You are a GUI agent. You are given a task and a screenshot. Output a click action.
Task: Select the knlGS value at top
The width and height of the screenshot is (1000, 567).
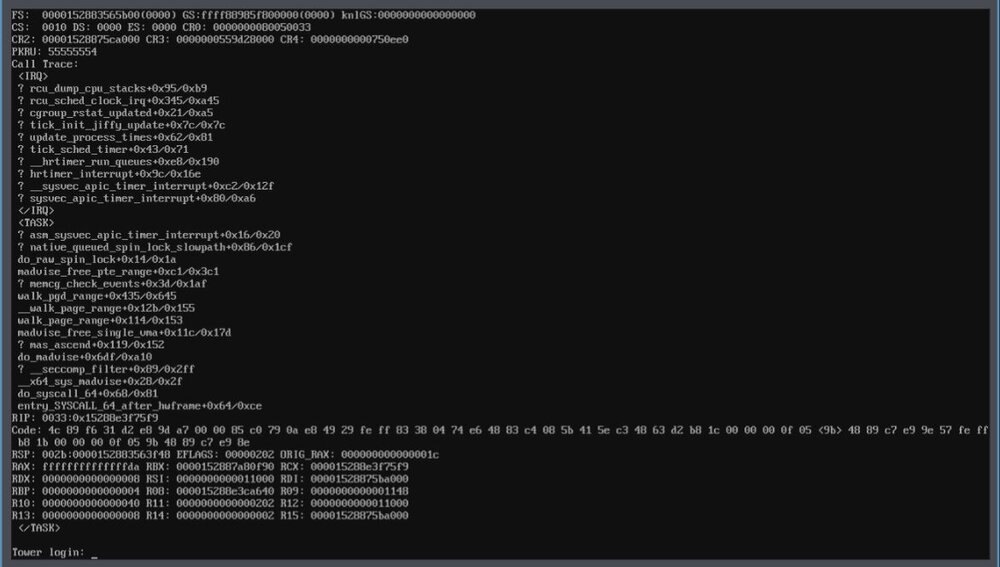(409, 15)
